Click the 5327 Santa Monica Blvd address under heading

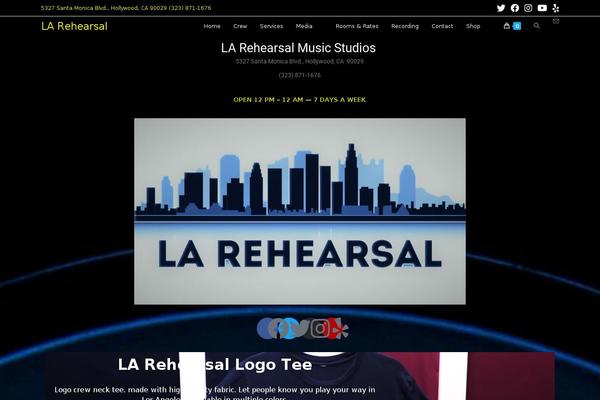click(300, 61)
